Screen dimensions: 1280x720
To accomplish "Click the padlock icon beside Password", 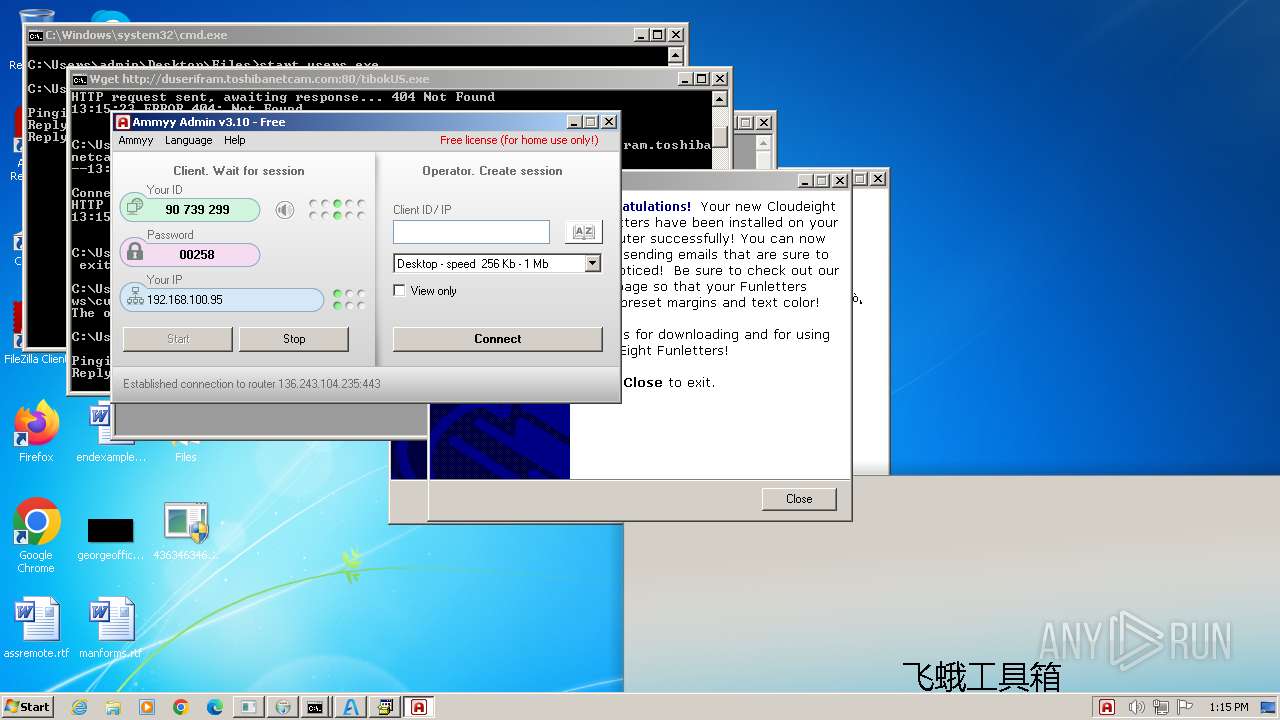I will coord(135,253).
